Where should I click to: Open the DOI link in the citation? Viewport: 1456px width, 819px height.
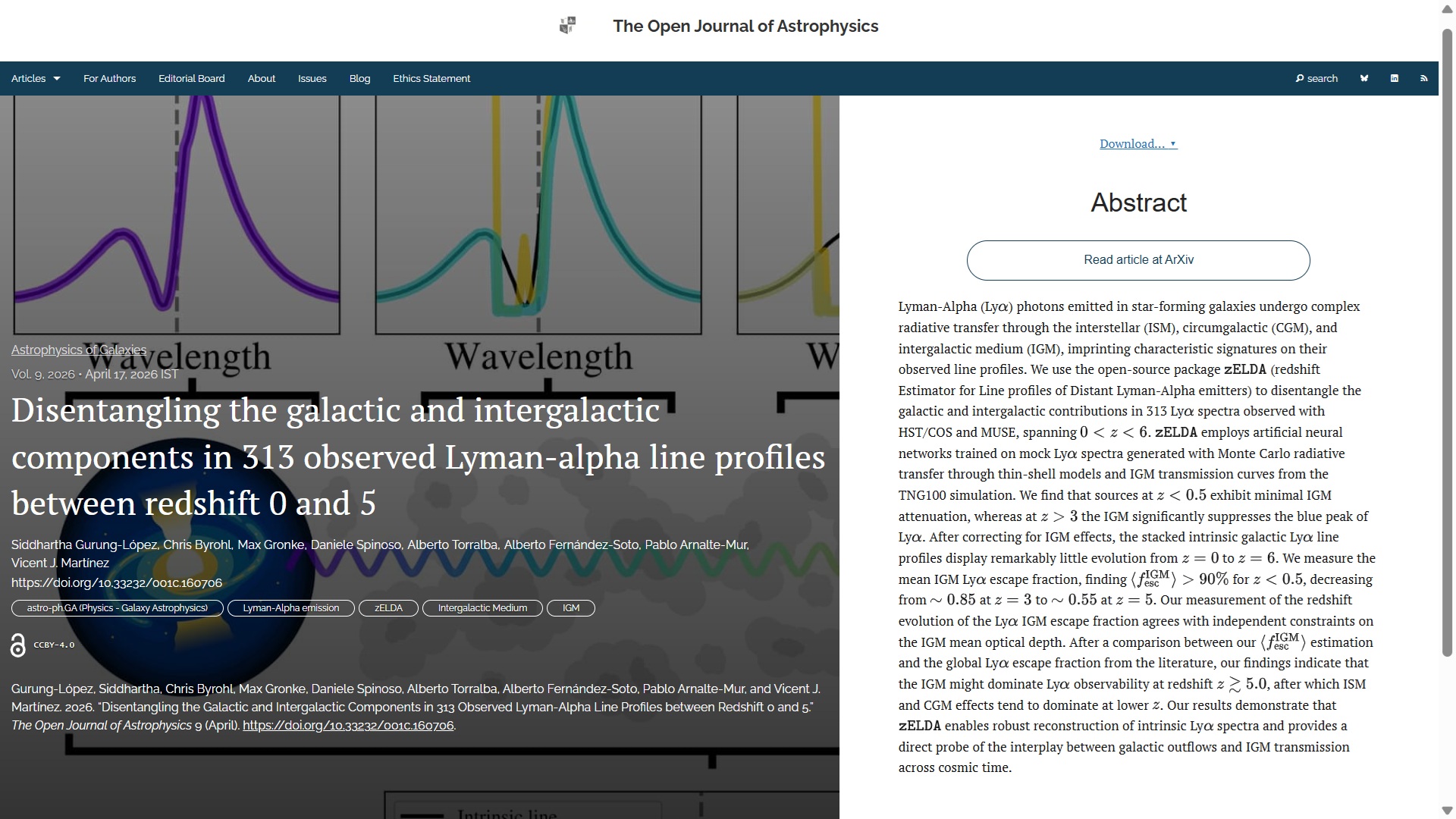click(x=348, y=726)
